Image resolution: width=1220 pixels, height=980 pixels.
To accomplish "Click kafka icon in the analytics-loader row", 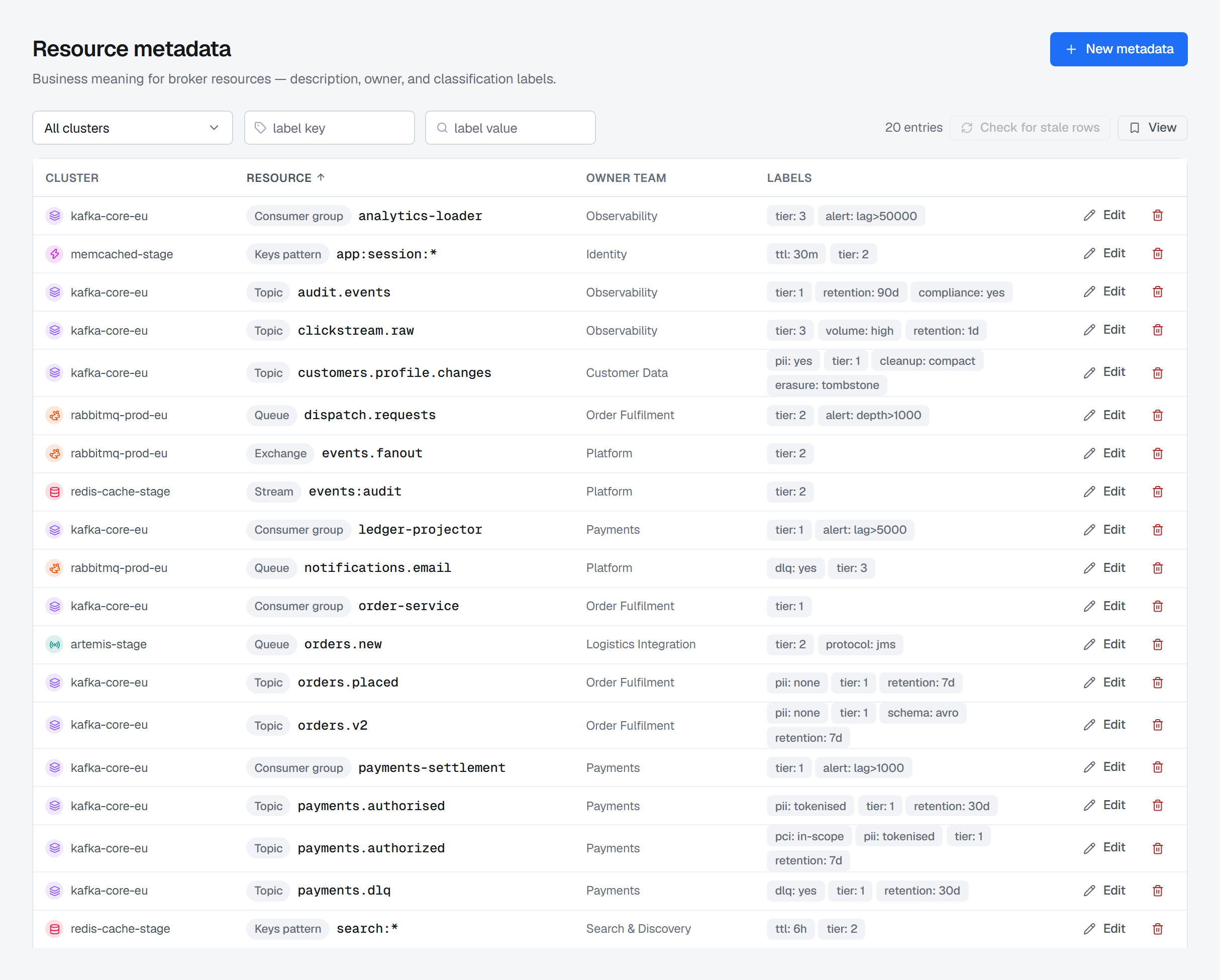I will coord(54,216).
